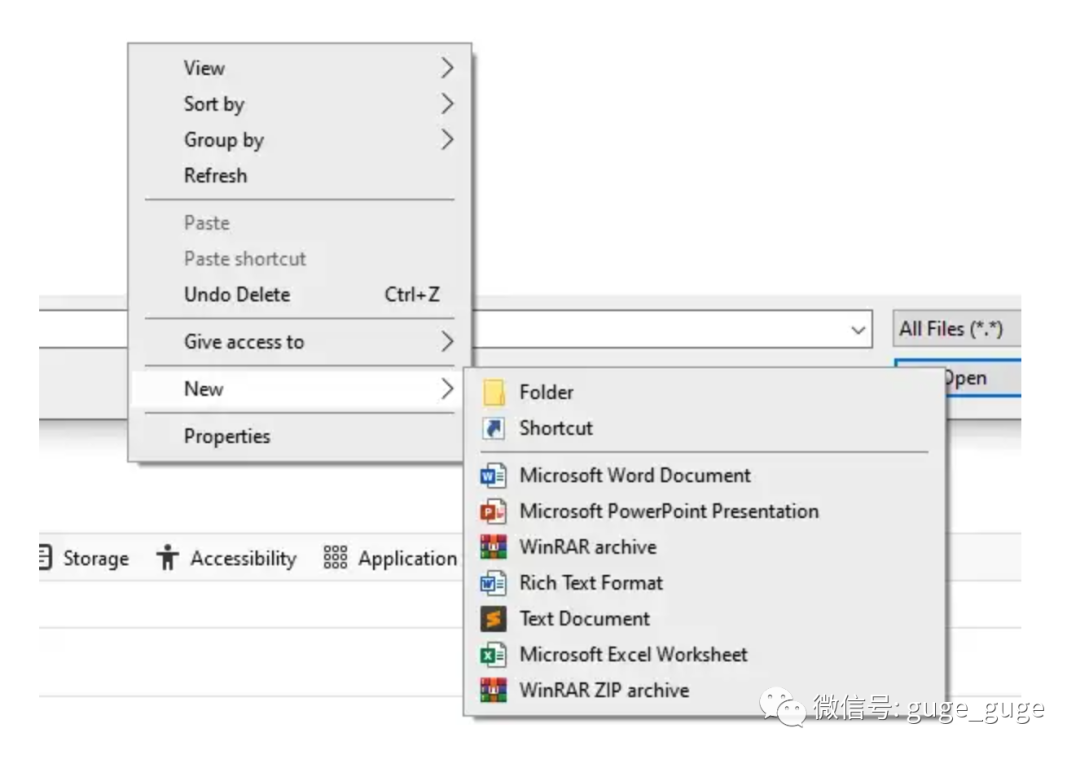This screenshot has height=759, width=1080.
Task: Create a new Folder
Action: (x=705, y=393)
